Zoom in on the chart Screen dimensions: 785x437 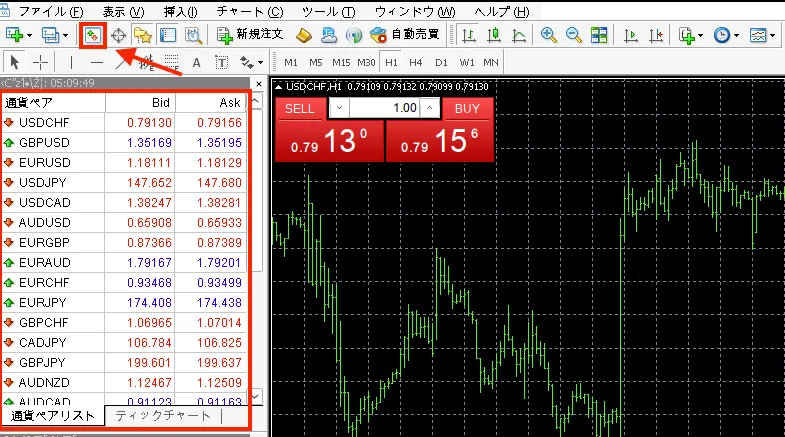click(x=548, y=35)
